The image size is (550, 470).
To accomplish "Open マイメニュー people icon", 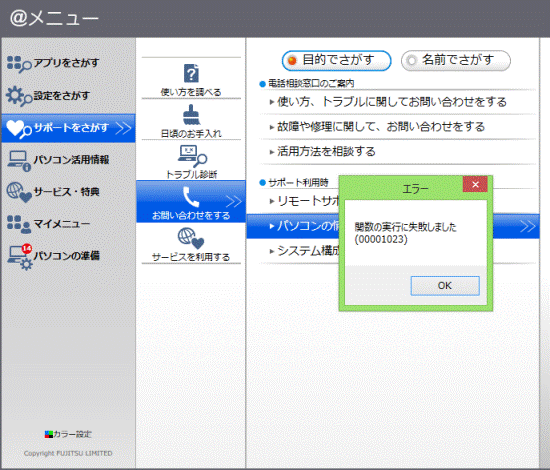I will click(19, 224).
